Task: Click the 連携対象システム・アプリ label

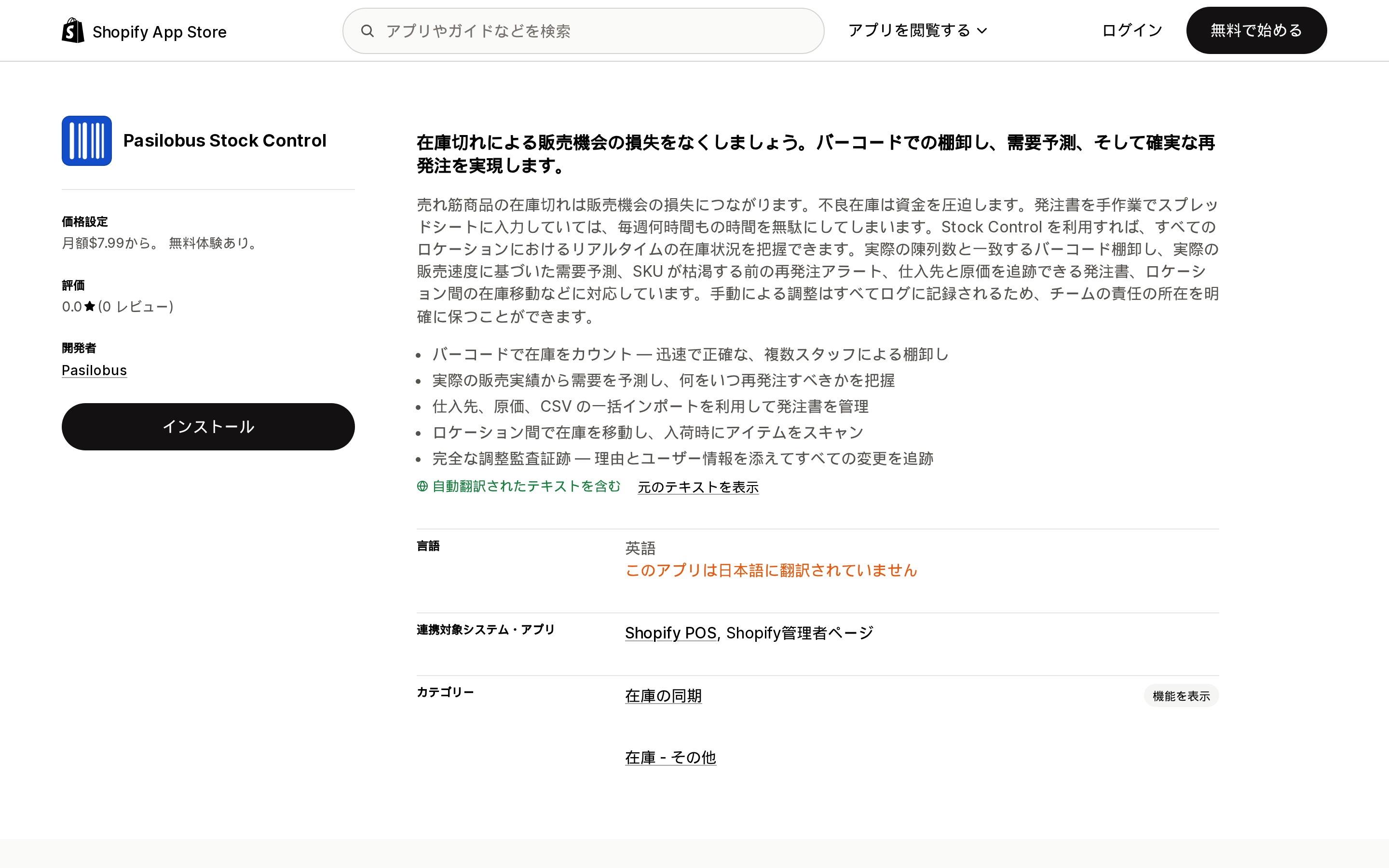Action: pos(486,630)
